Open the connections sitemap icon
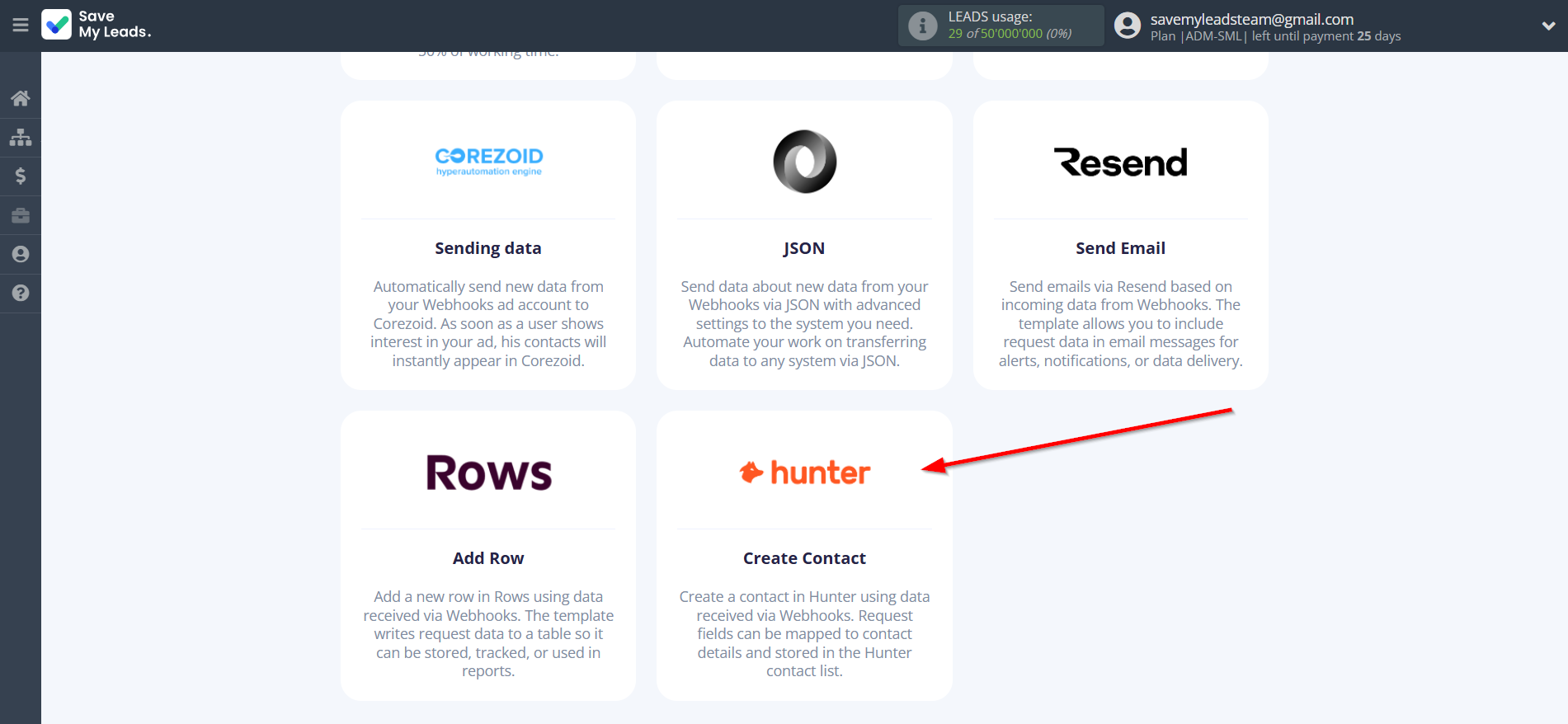The width and height of the screenshot is (1568, 724). point(21,137)
